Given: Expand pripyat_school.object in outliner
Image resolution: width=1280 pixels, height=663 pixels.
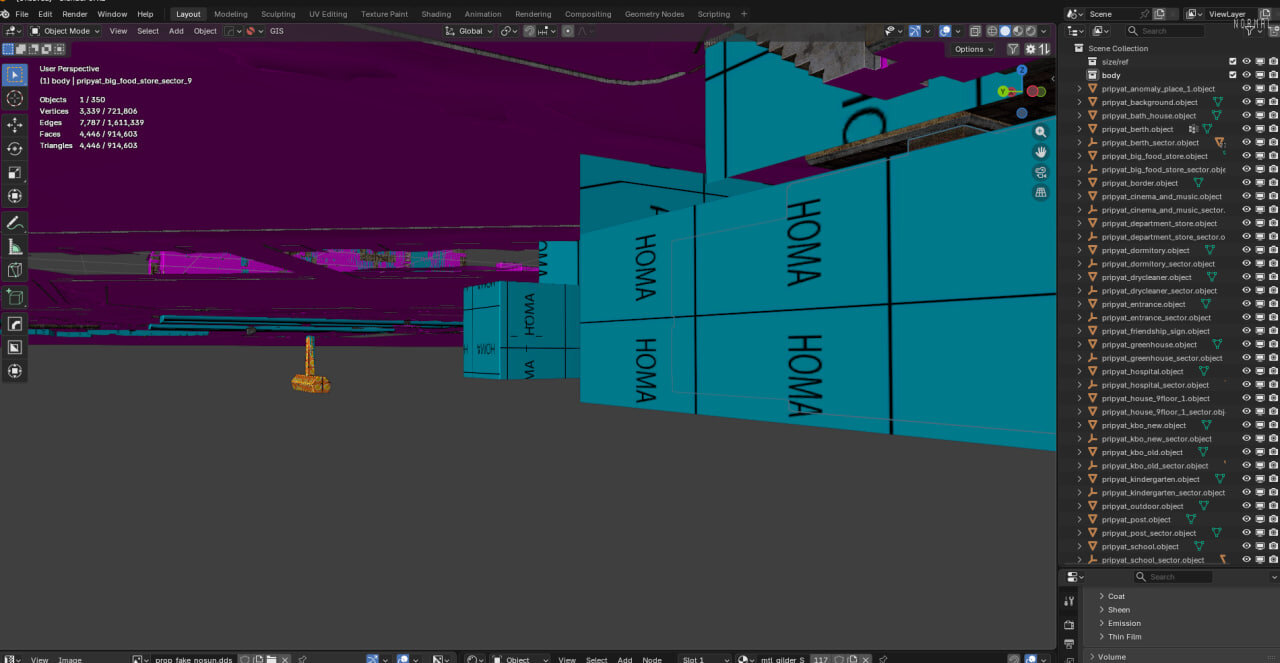Looking at the screenshot, I should coord(1079,547).
